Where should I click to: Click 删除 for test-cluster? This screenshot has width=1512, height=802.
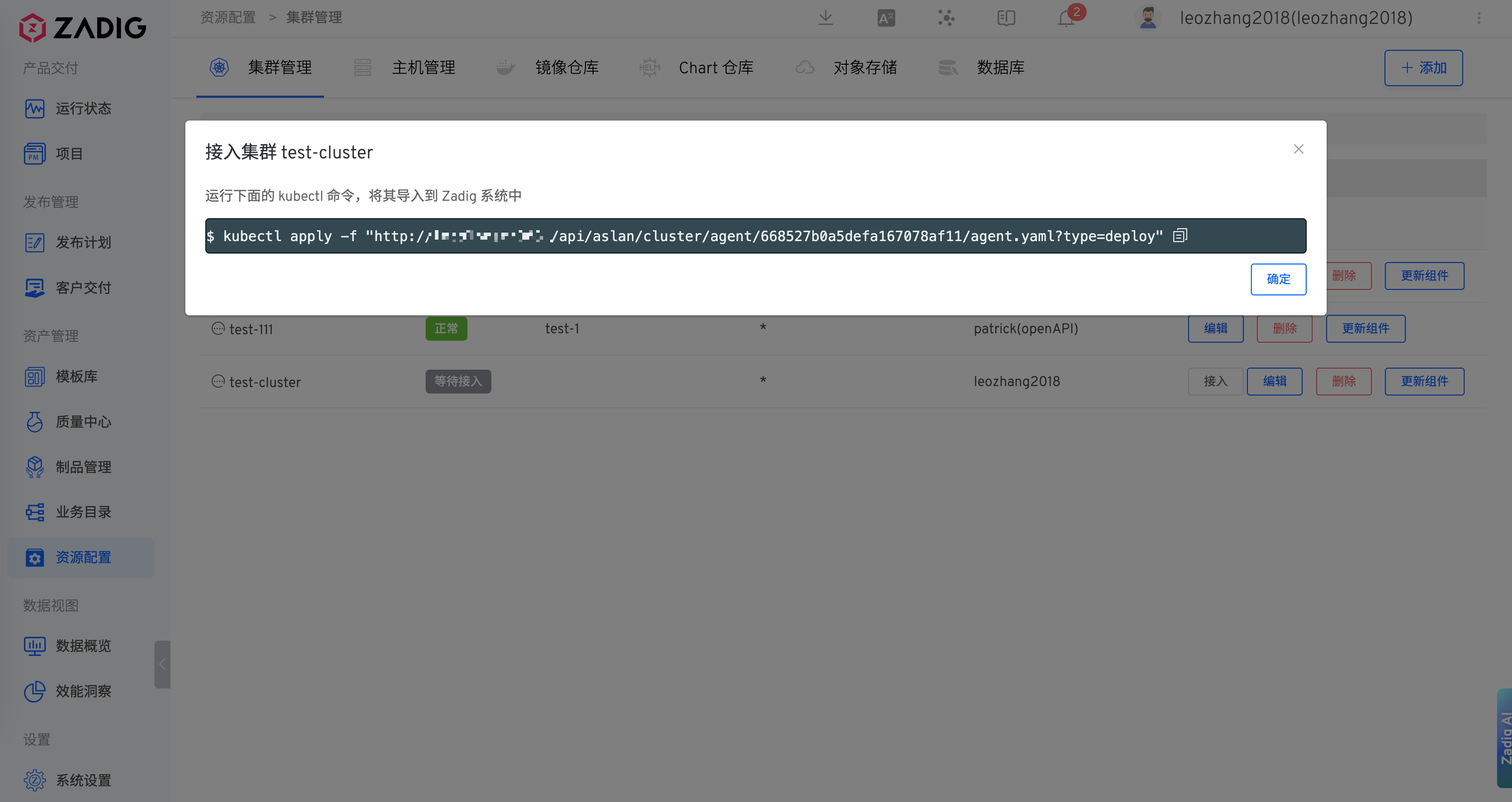click(x=1344, y=382)
